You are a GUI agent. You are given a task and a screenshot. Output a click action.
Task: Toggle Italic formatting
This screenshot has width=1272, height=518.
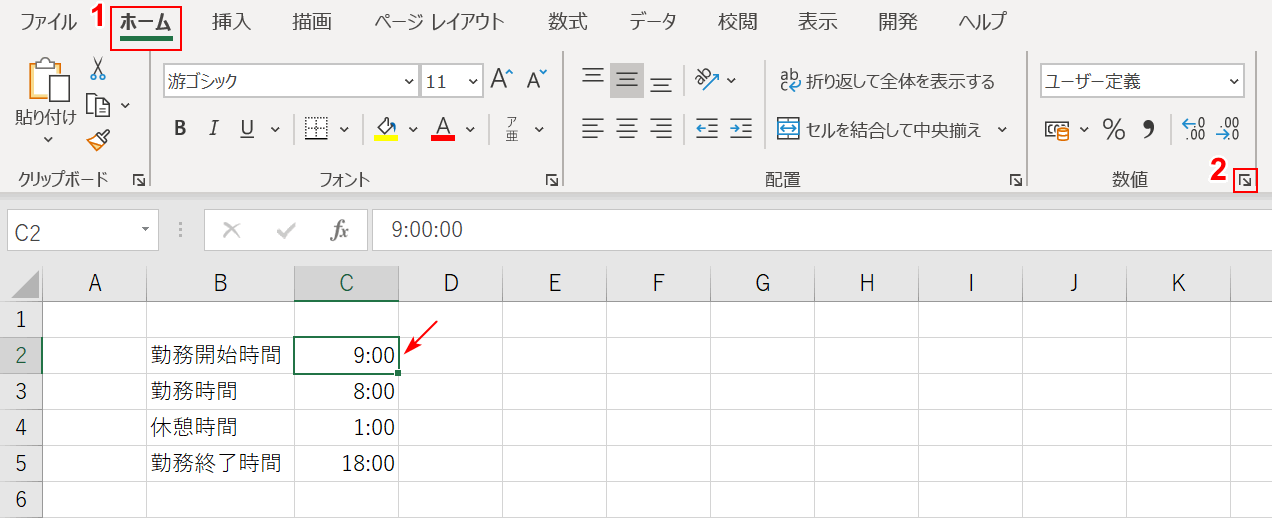[213, 128]
